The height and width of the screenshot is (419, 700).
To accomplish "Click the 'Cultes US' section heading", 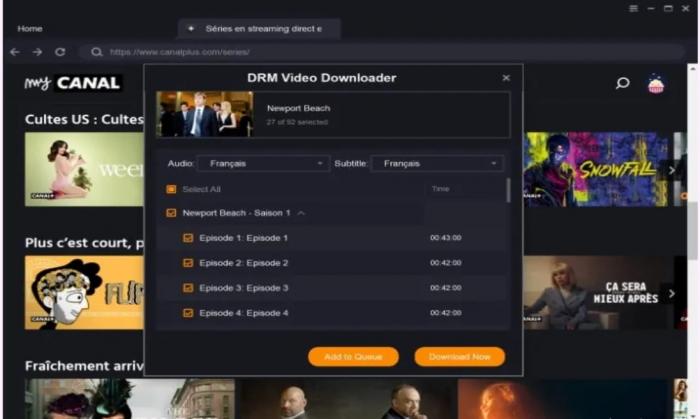I will [84, 119].
